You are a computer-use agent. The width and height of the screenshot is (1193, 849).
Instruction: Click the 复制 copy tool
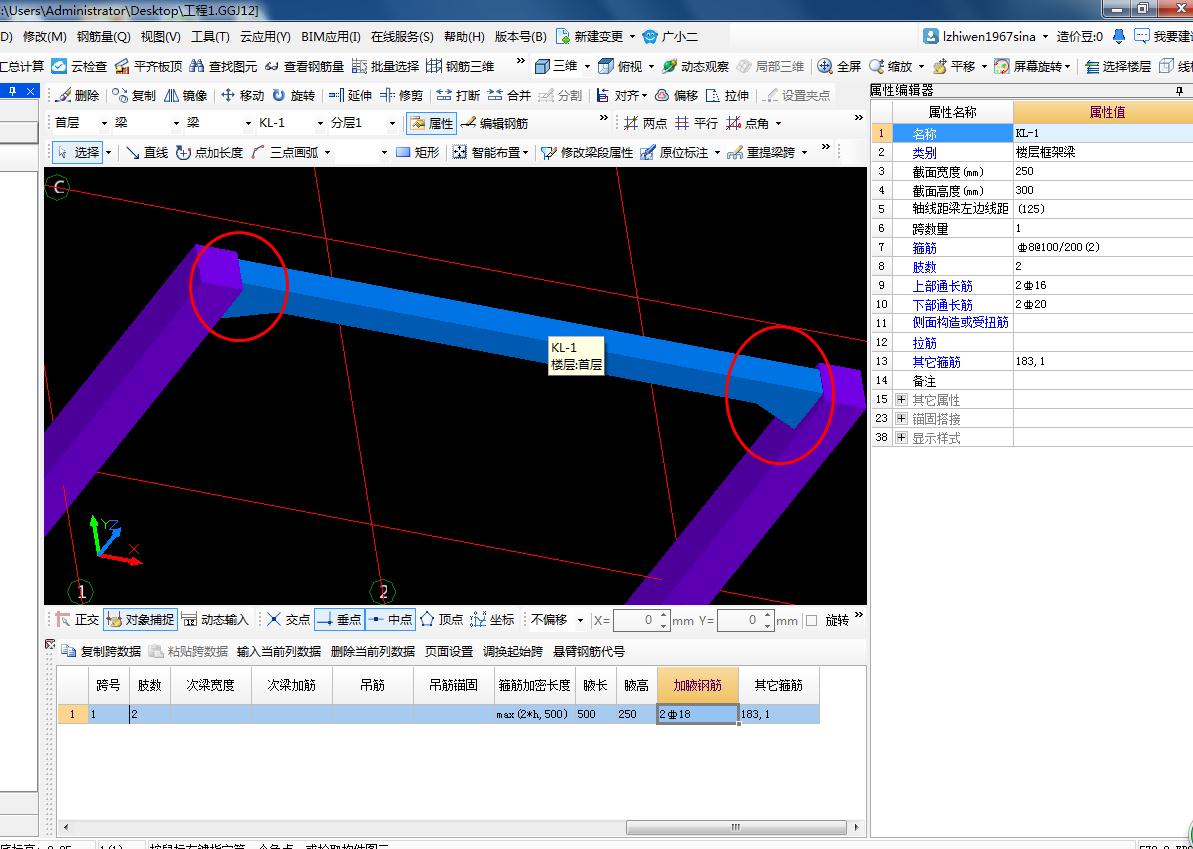134,95
